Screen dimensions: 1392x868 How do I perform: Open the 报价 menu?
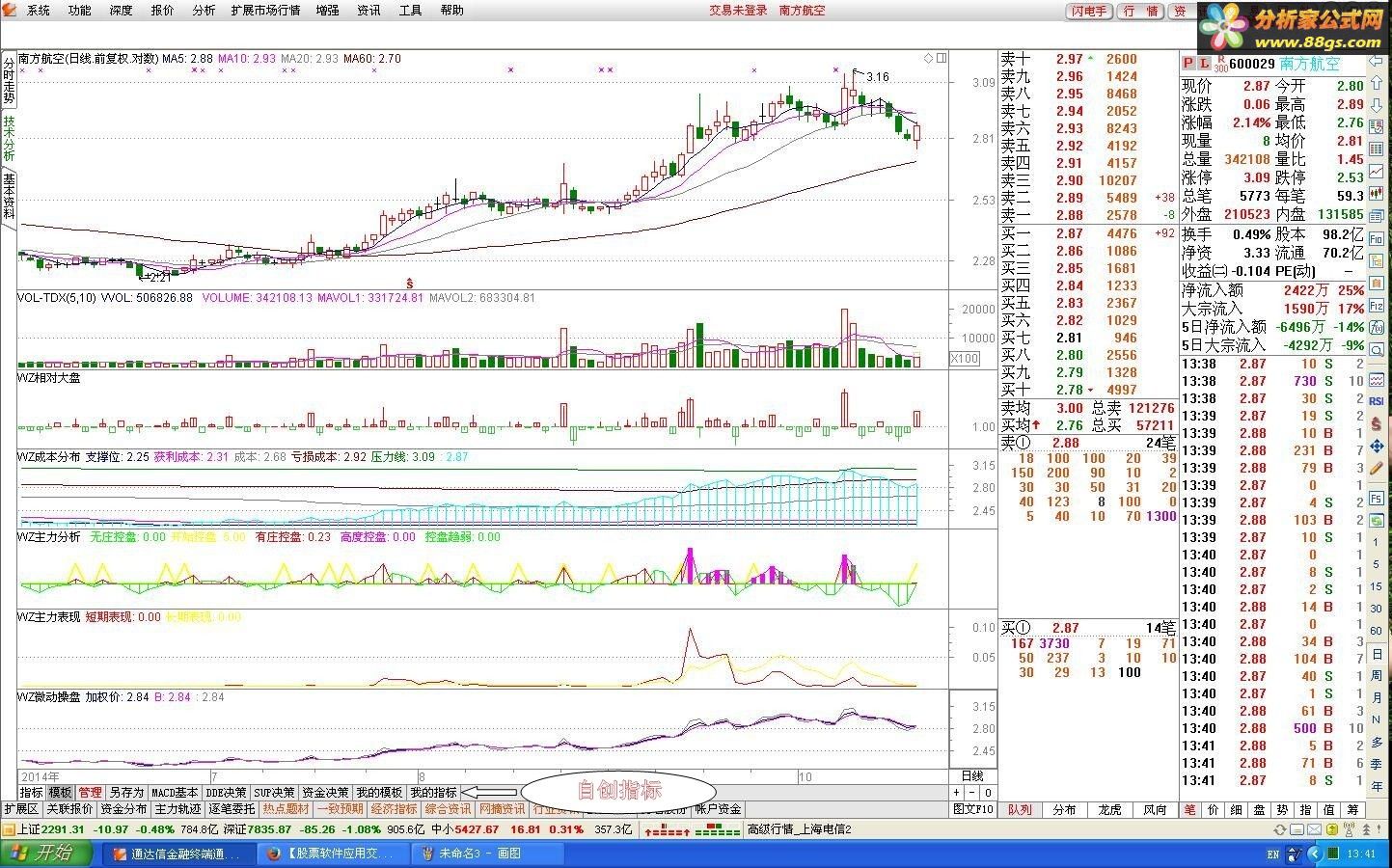162,11
